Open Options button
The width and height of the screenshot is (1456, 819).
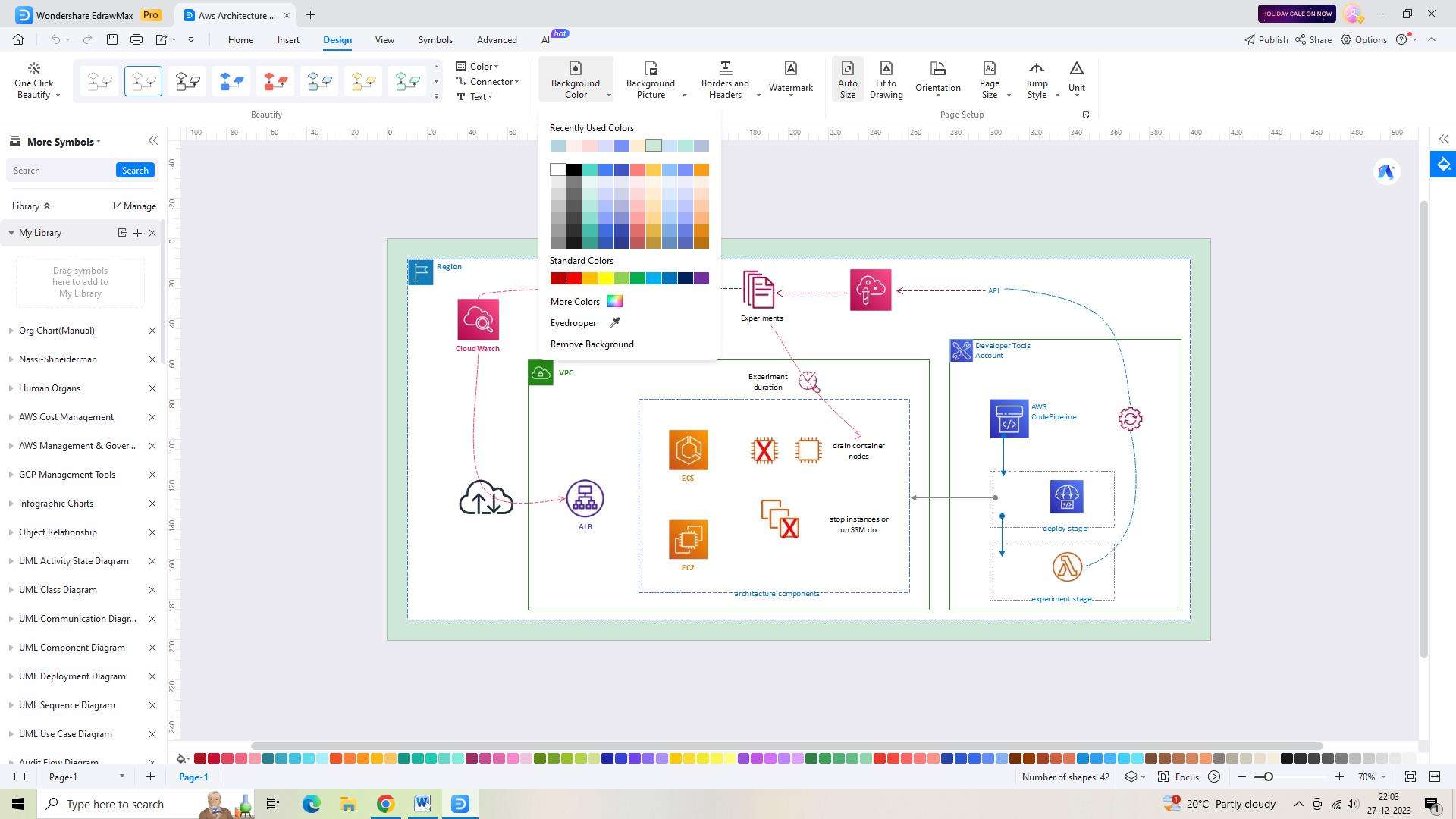(x=1363, y=40)
